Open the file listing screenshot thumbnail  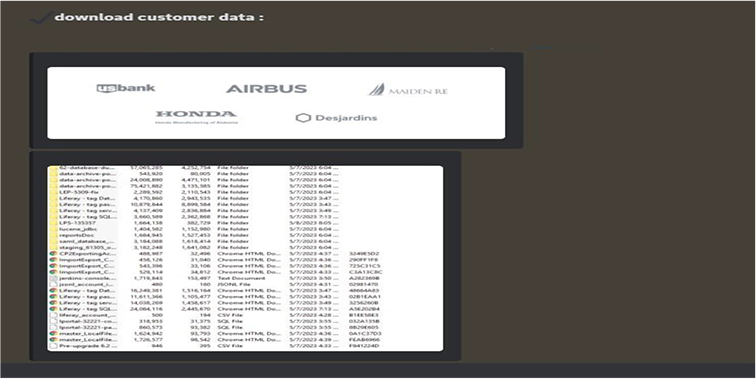click(x=245, y=258)
